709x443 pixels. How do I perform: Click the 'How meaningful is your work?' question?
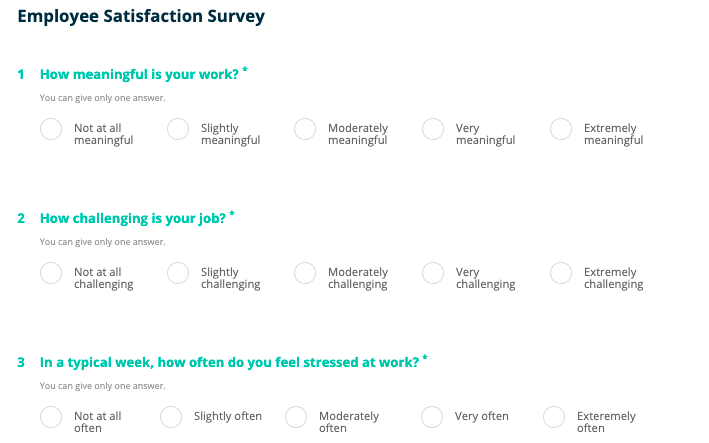139,75
